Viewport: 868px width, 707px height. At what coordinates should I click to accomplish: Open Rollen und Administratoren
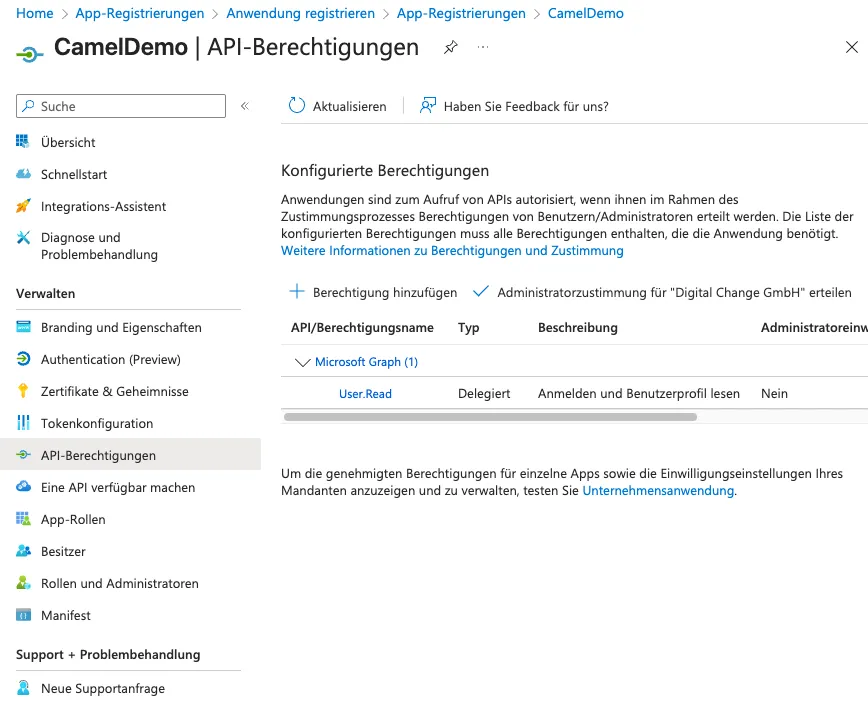coord(120,584)
